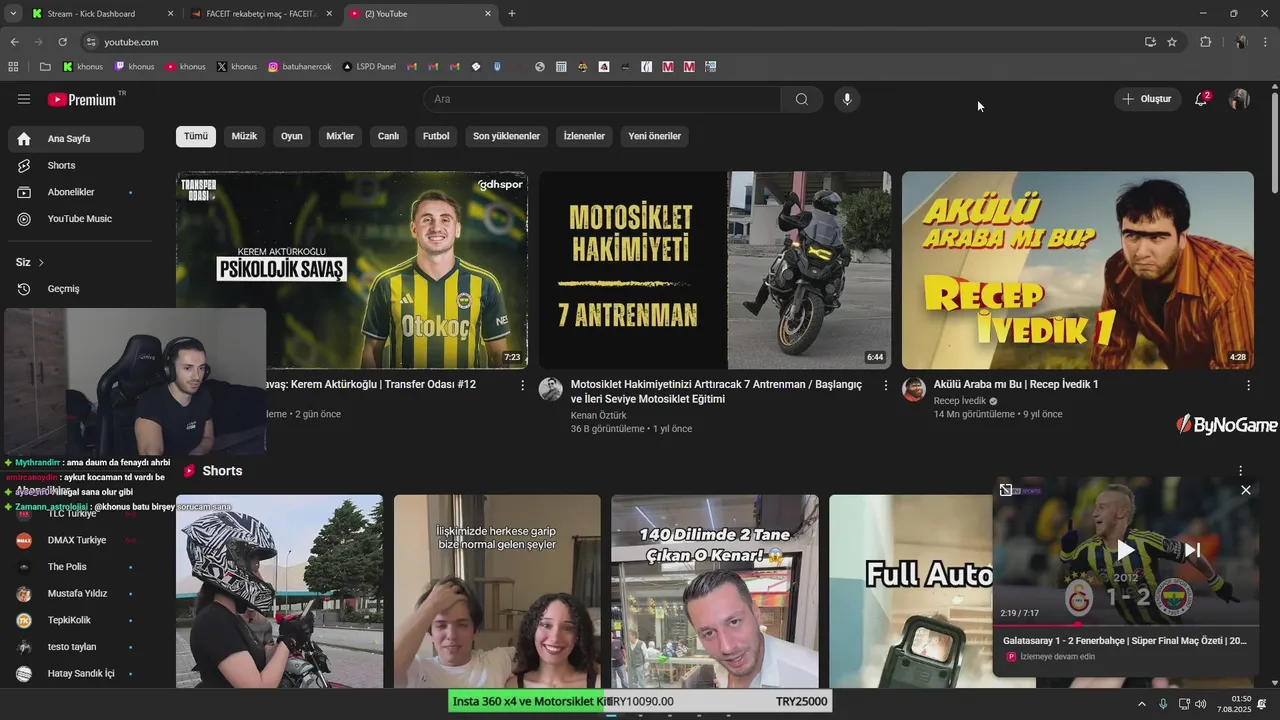
Task: Open YouTube Music in sidebar
Action: click(76, 219)
